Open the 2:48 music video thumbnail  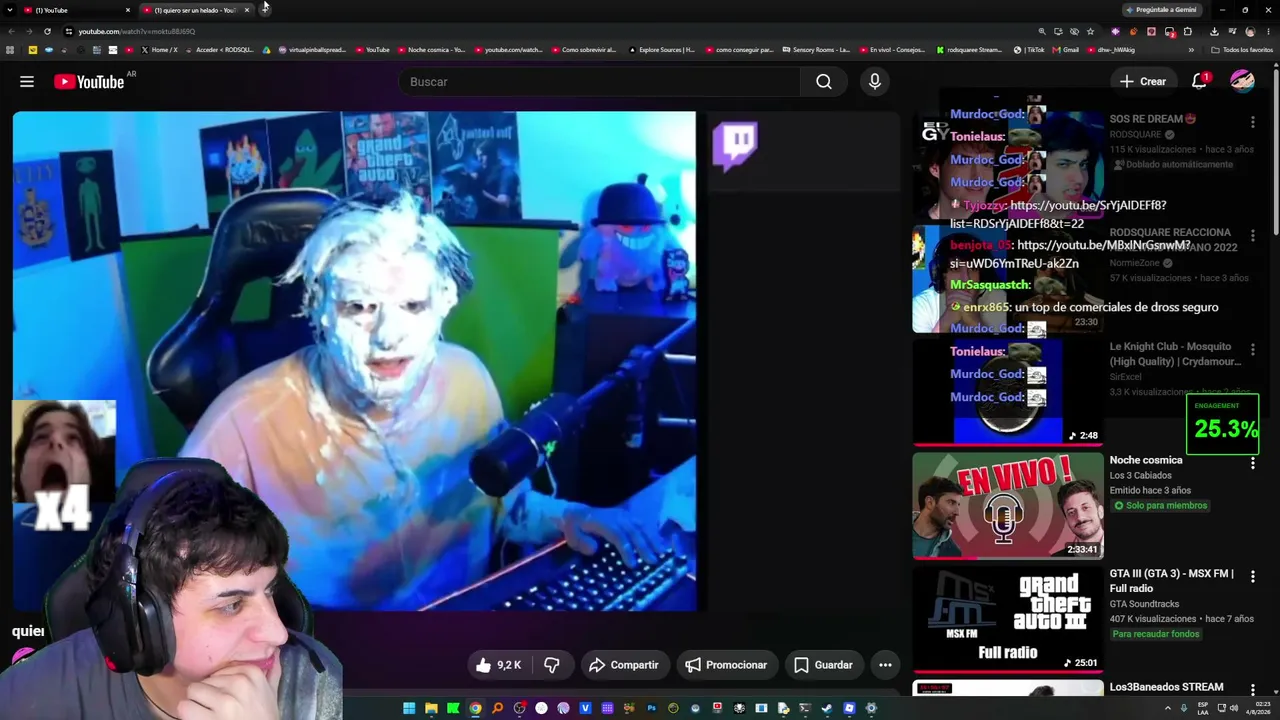pos(1007,393)
